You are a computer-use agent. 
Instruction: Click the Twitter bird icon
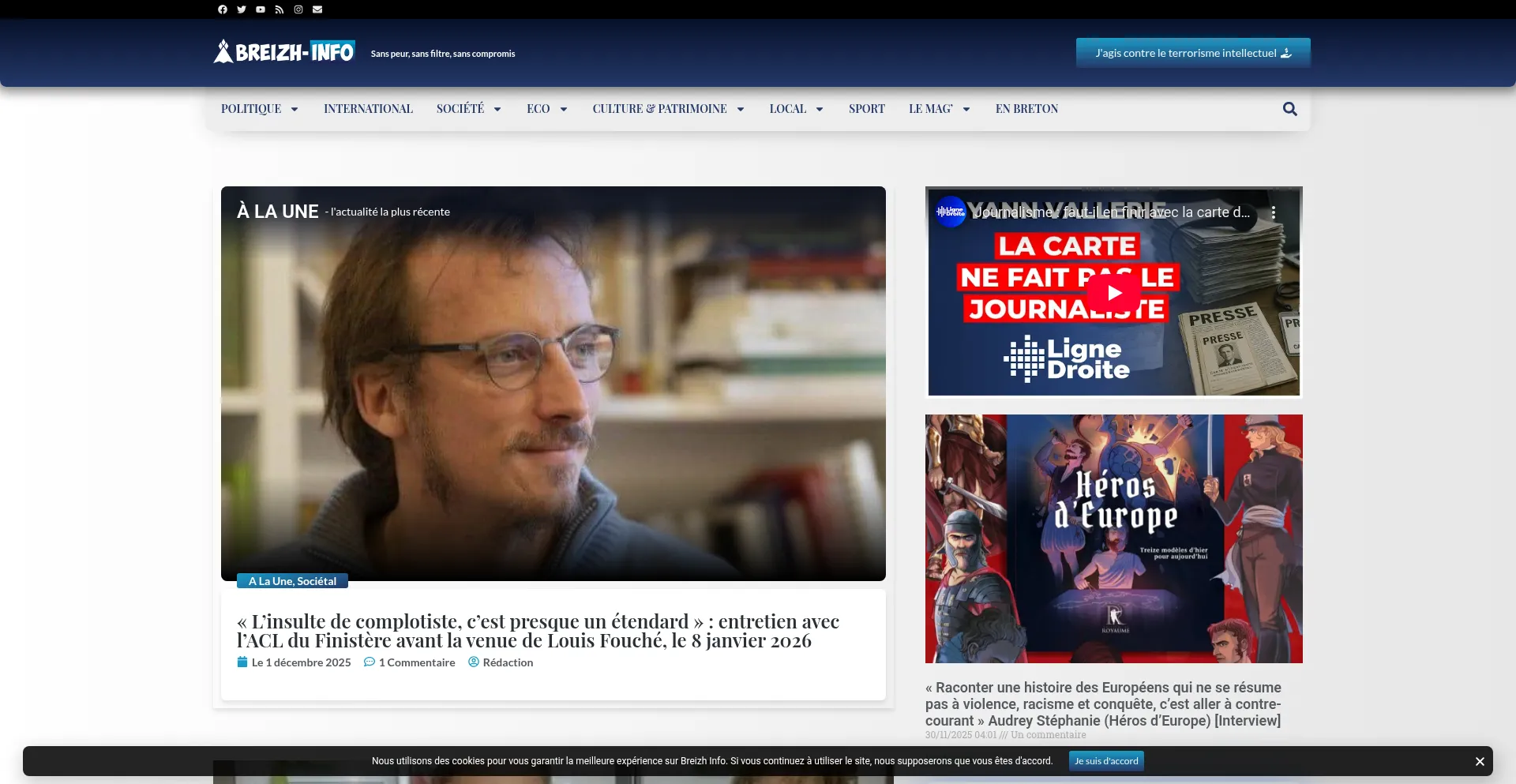coord(242,9)
